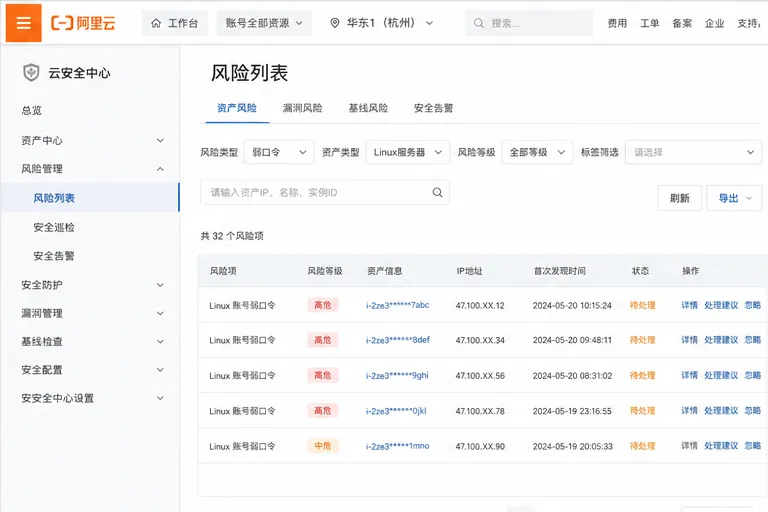The height and width of the screenshot is (512, 768).
Task: Click the home icon beside 工作台
Action: click(x=156, y=23)
